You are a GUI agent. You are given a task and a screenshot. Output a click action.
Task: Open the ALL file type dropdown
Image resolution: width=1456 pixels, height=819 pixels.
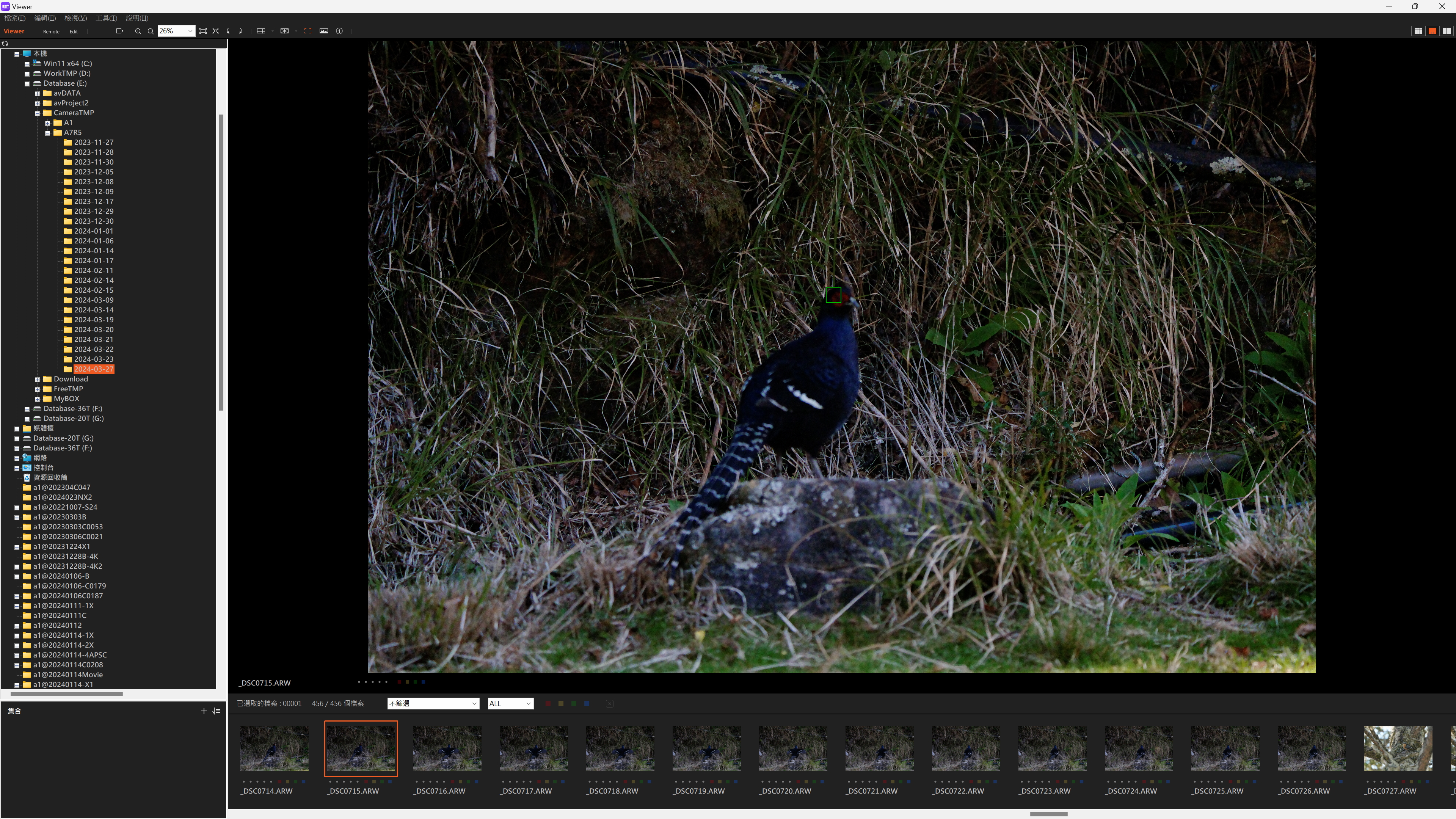(510, 704)
